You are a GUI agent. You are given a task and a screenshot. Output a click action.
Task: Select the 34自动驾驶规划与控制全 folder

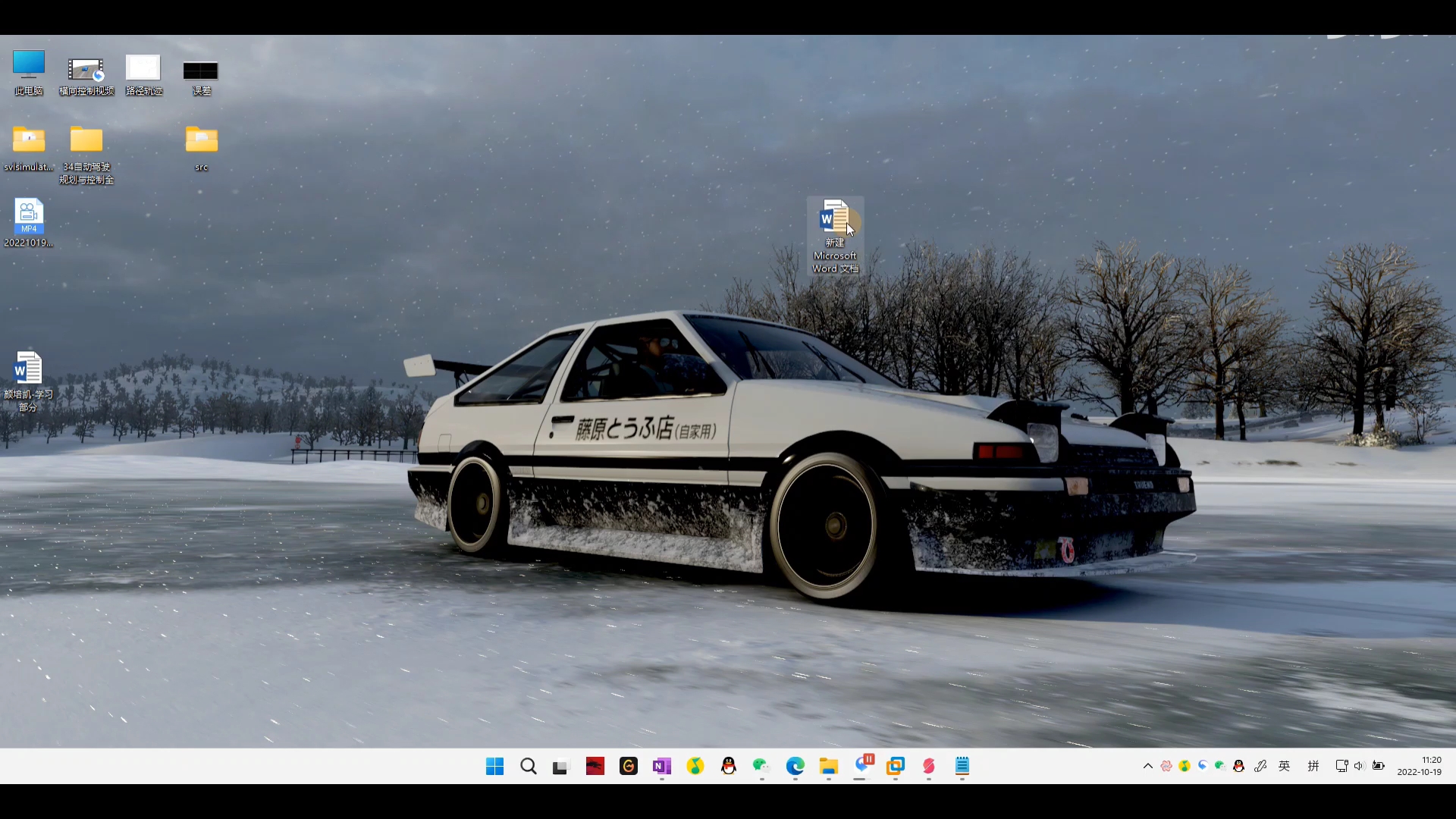point(86,155)
